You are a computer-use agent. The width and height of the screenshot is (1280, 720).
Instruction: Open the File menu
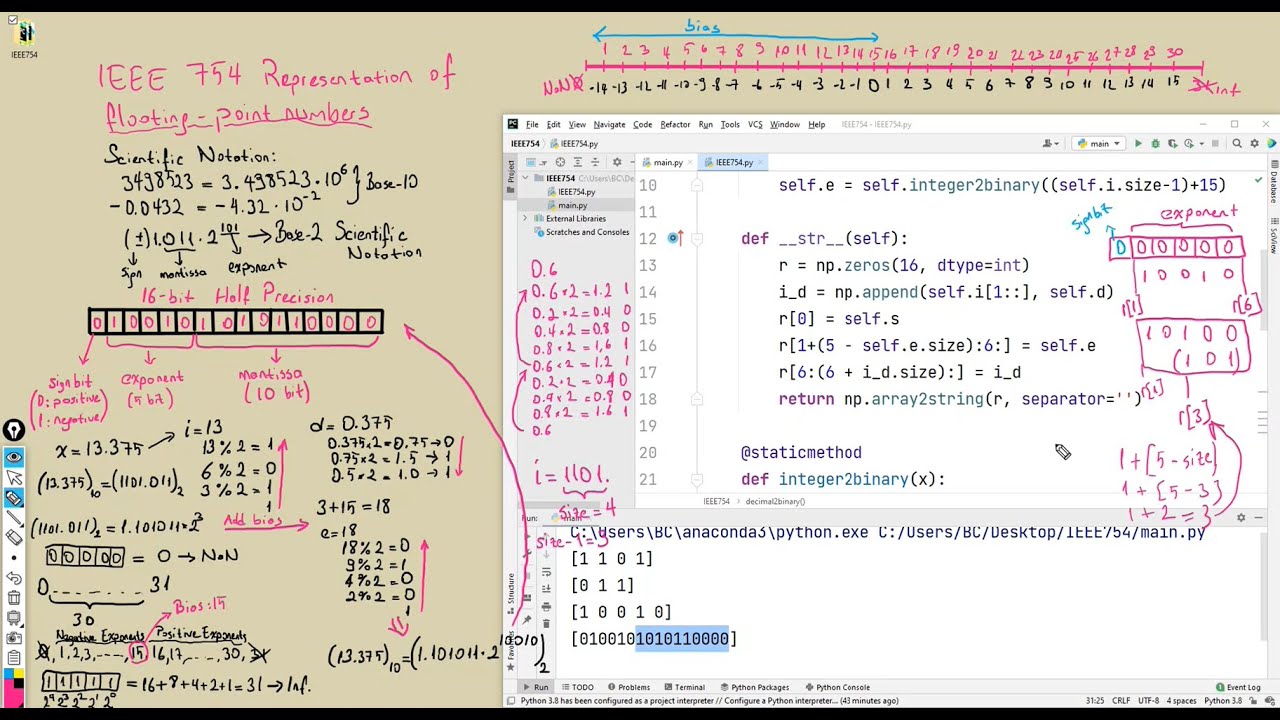point(532,124)
